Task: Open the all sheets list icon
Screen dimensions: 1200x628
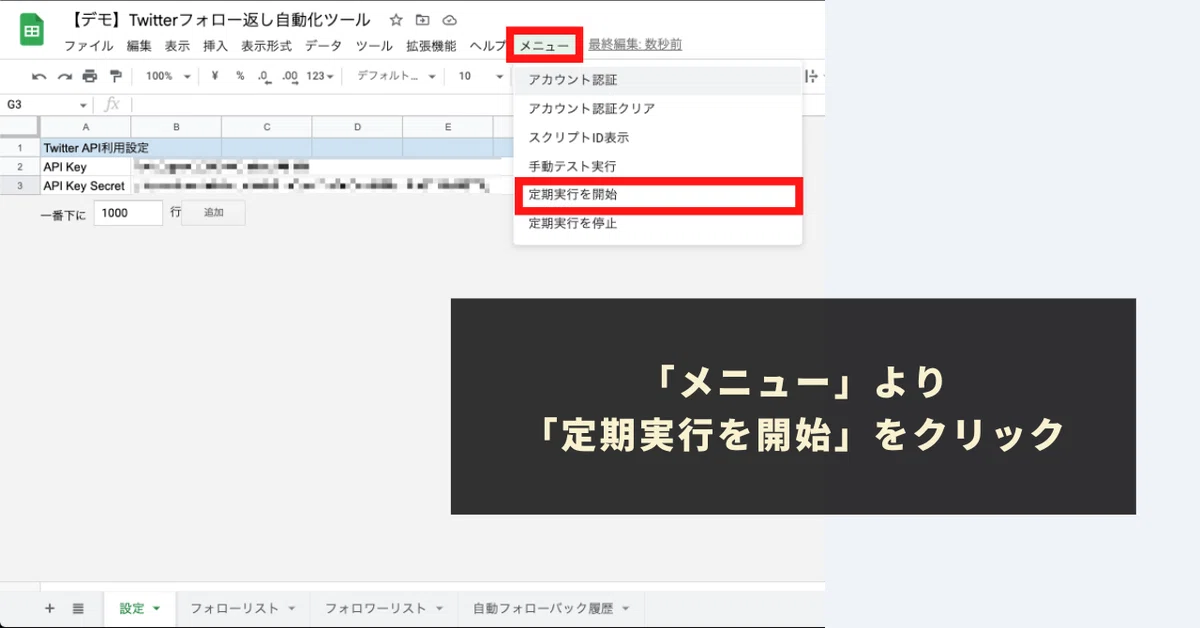Action: pyautogui.click(x=78, y=608)
